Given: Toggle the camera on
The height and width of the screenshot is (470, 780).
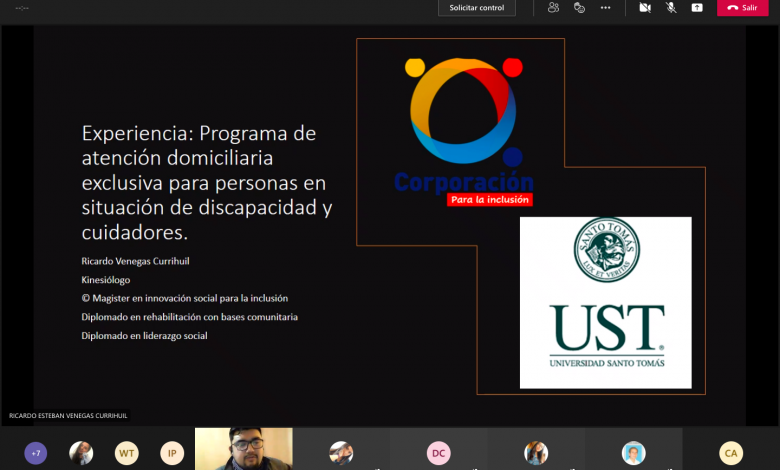Looking at the screenshot, I should point(645,8).
